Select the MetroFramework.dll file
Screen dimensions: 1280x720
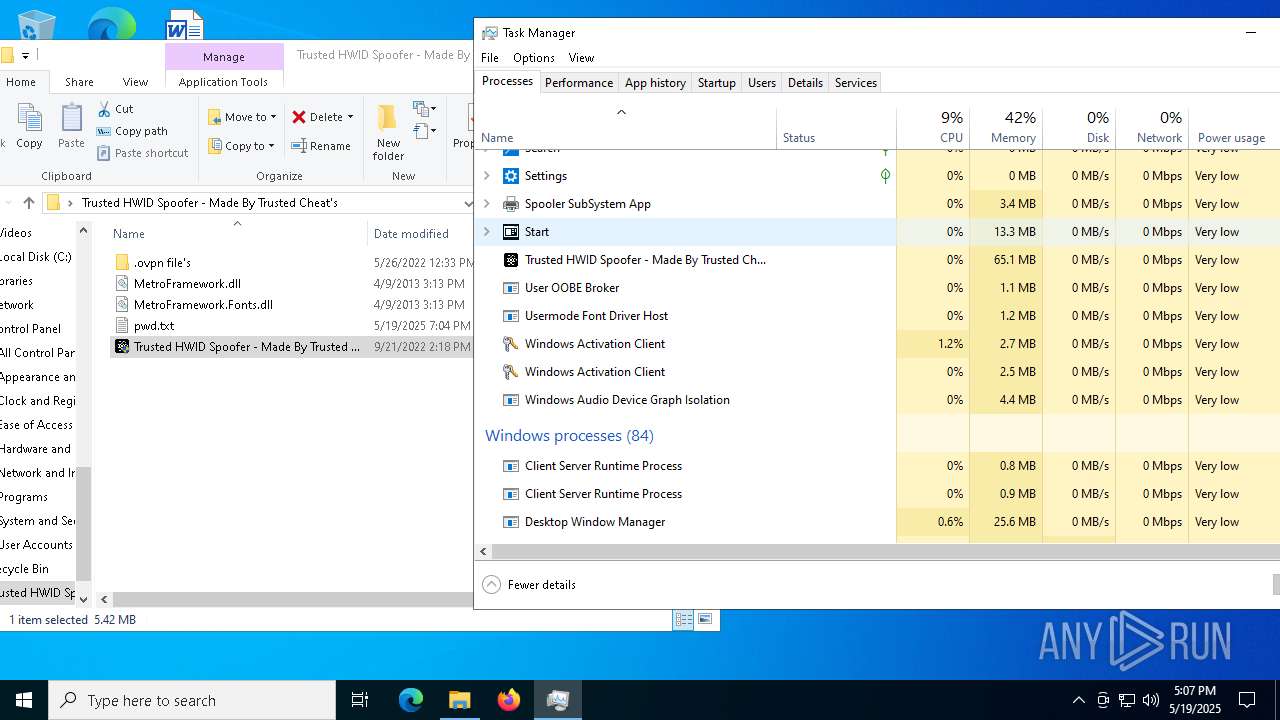[x=187, y=283]
